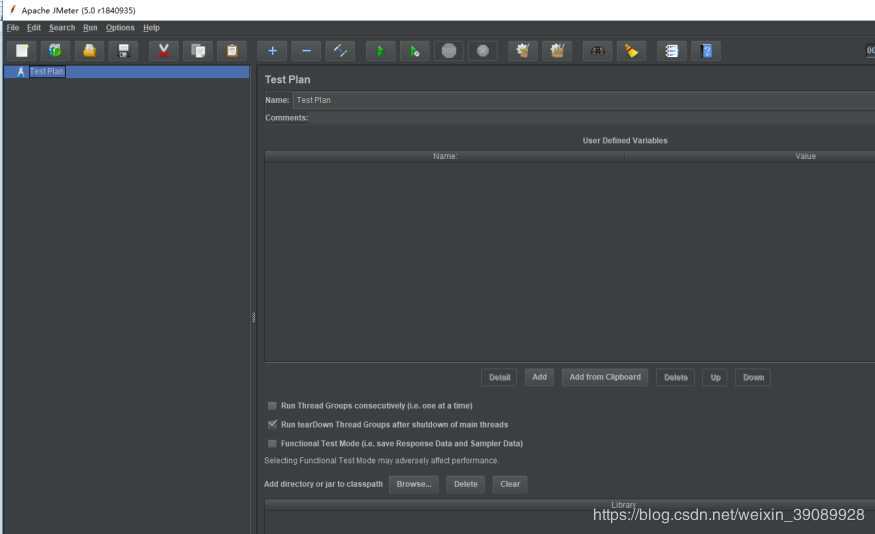
Task: Click the Search binoculars icon
Action: click(x=597, y=51)
